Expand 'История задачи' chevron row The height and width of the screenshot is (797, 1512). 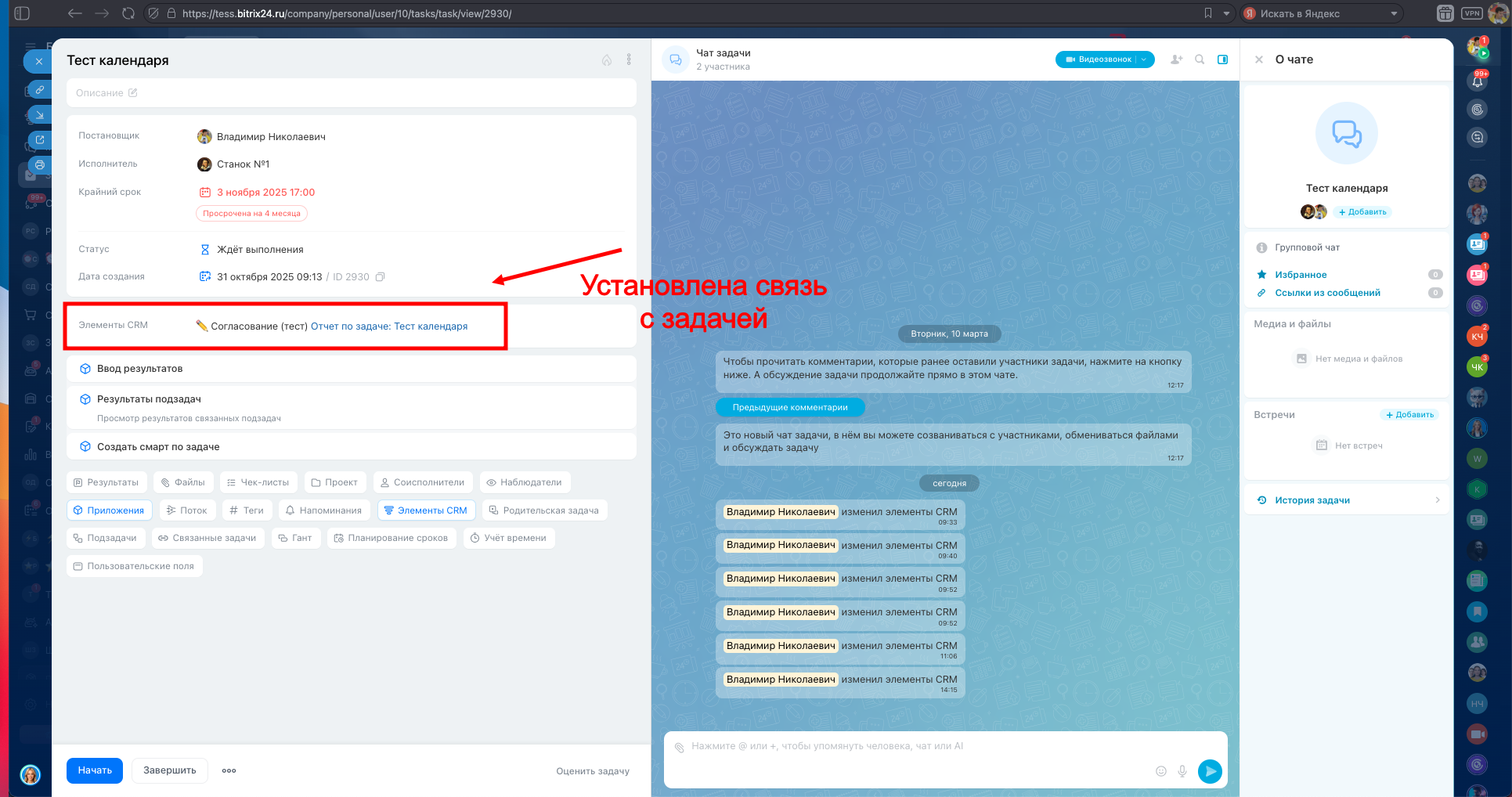pyautogui.click(x=1348, y=500)
